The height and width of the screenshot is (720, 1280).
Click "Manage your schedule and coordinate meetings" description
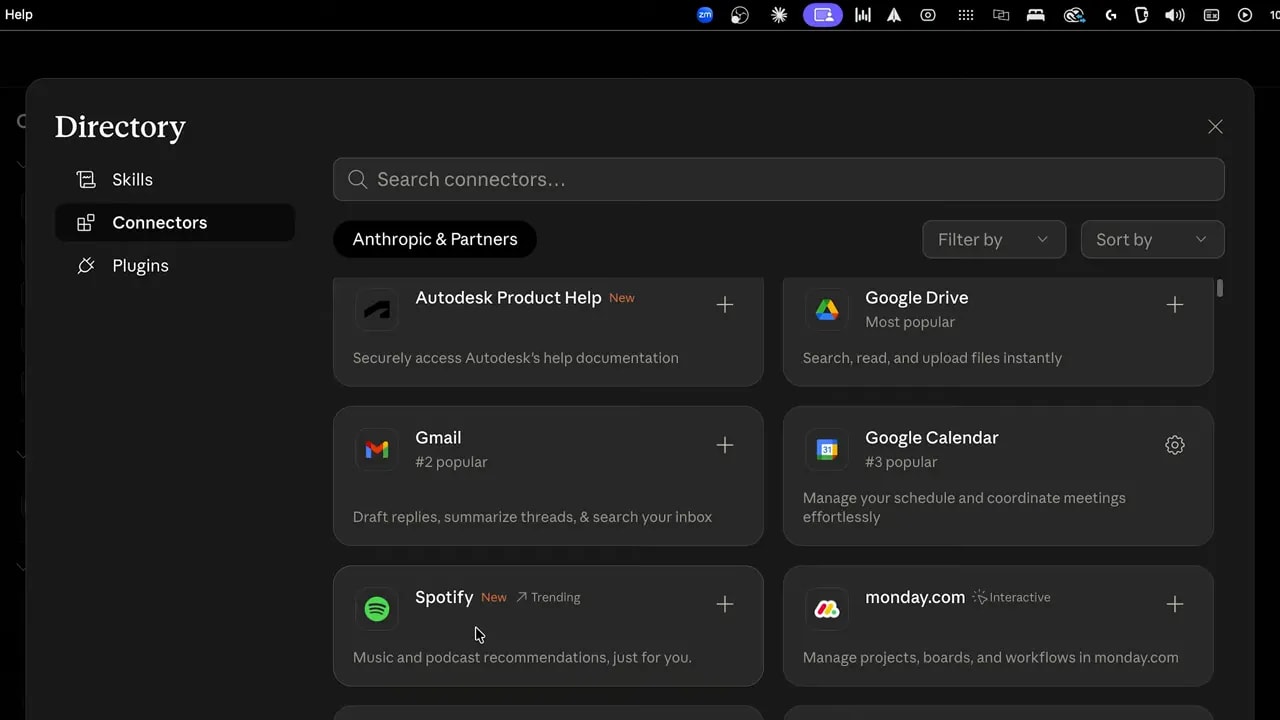(964, 507)
